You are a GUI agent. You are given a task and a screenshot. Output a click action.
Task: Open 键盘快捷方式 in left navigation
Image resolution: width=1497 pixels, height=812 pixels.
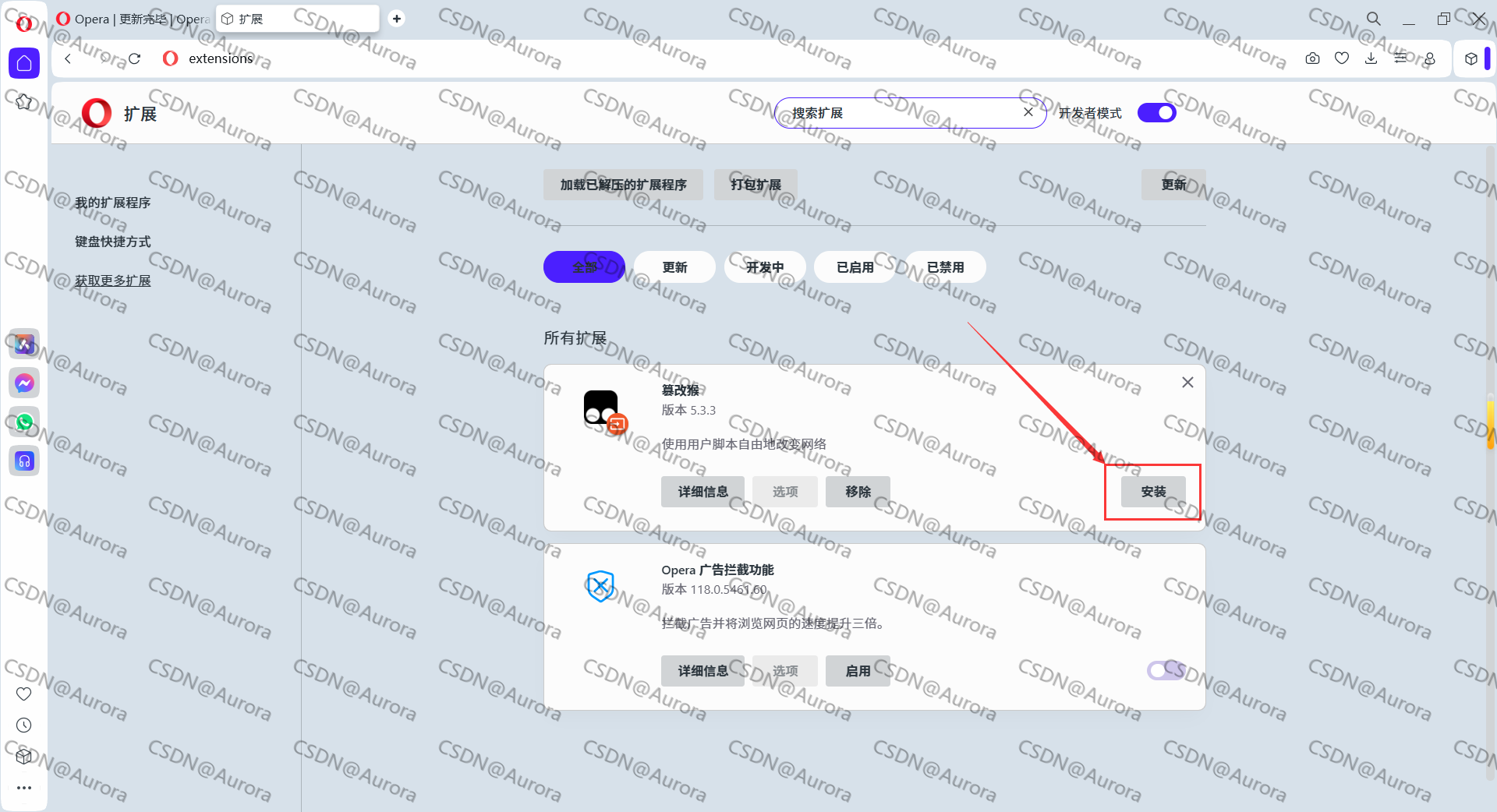(113, 242)
